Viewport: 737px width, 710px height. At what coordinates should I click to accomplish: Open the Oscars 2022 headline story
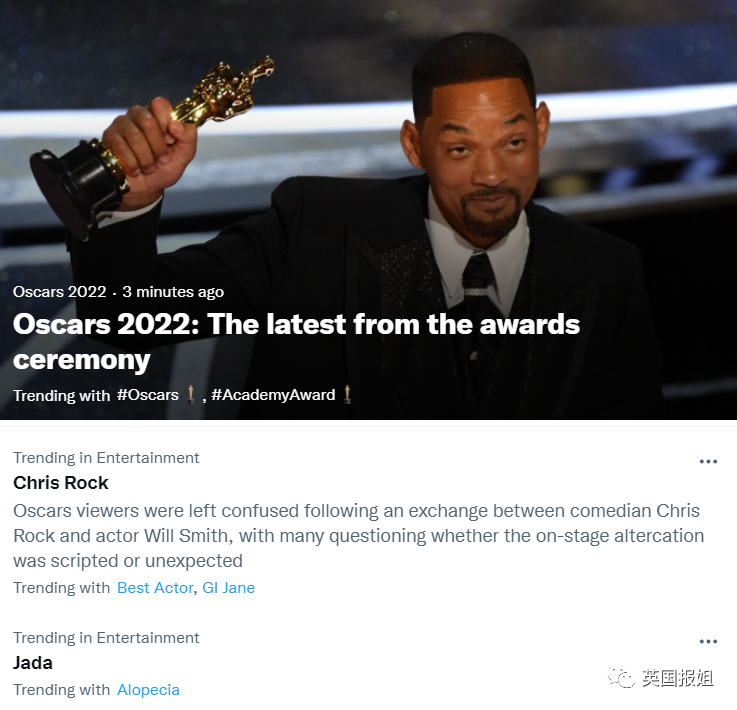pos(296,342)
